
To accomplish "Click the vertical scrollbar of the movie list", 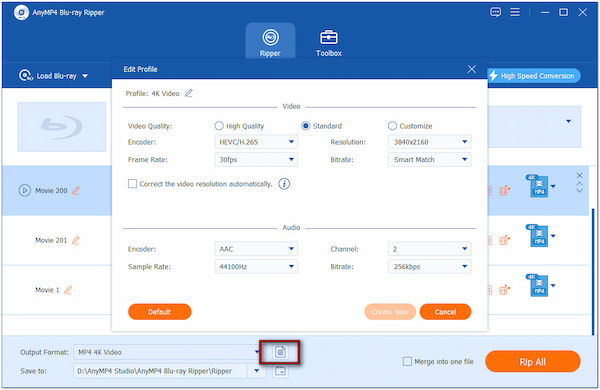I will click(x=593, y=271).
